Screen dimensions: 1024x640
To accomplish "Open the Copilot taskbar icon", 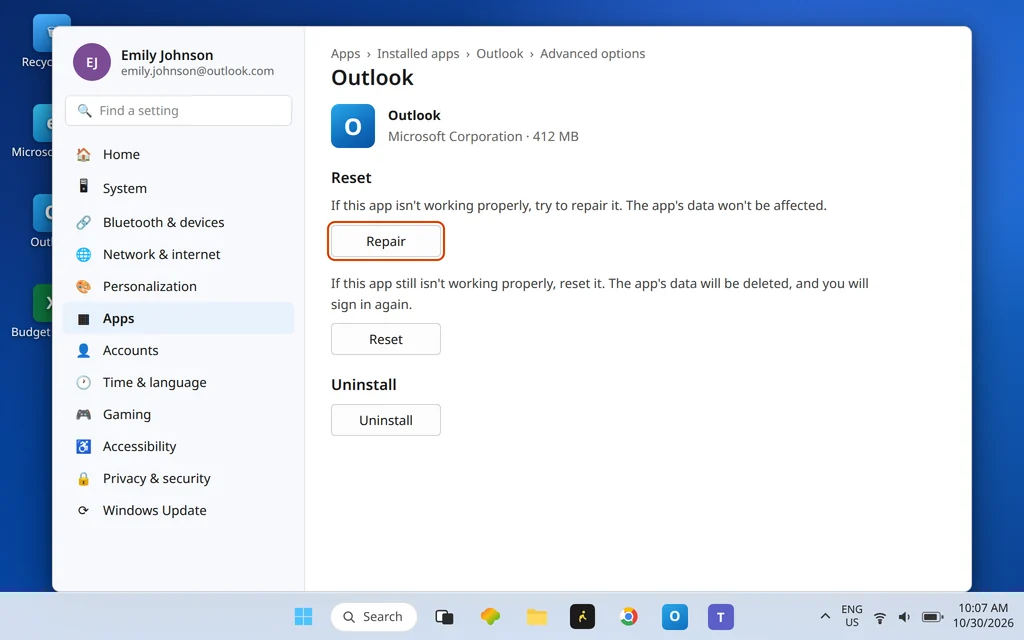I will [490, 616].
